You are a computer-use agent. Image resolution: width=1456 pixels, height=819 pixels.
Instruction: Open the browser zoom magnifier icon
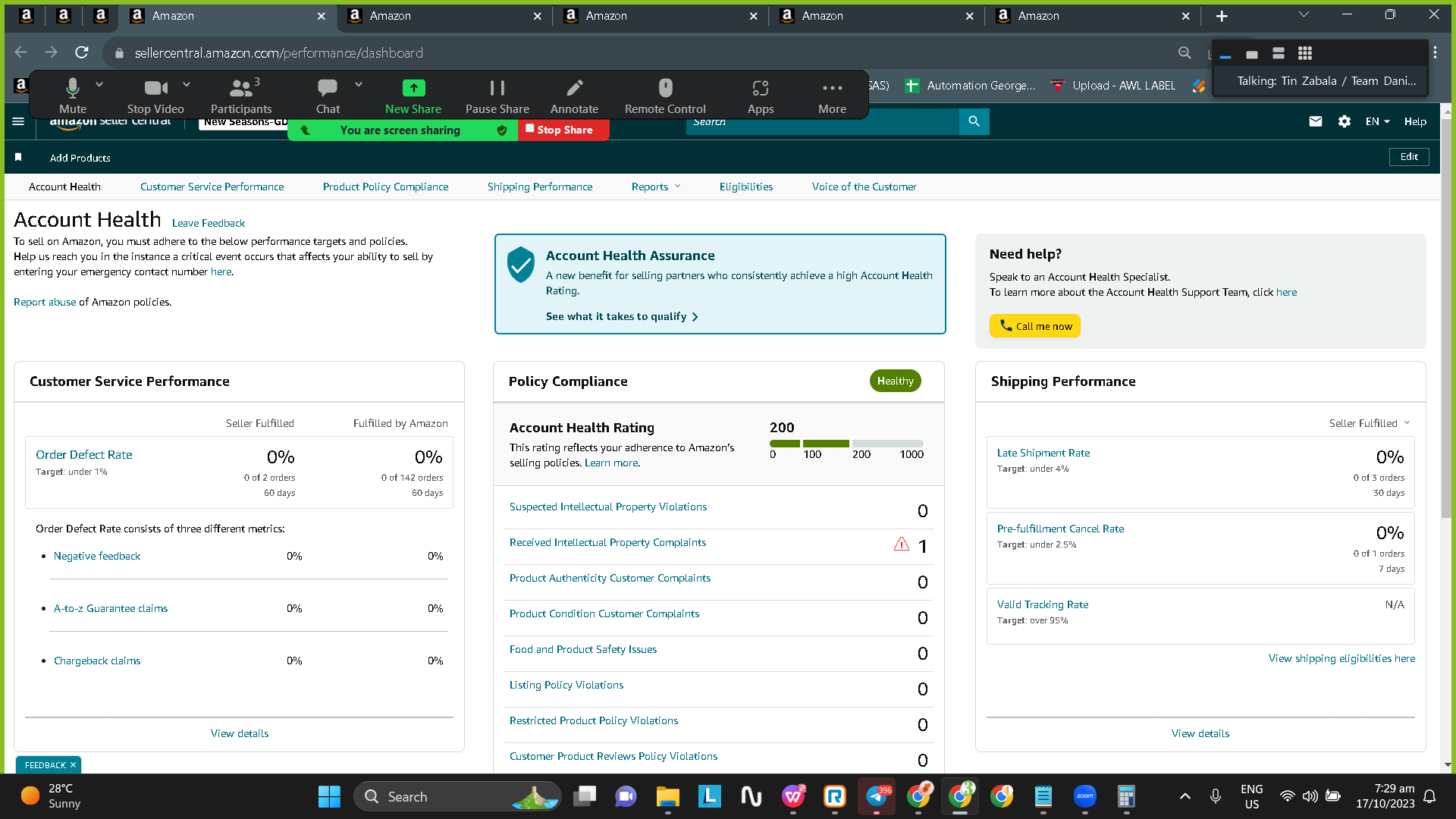[x=1185, y=52]
